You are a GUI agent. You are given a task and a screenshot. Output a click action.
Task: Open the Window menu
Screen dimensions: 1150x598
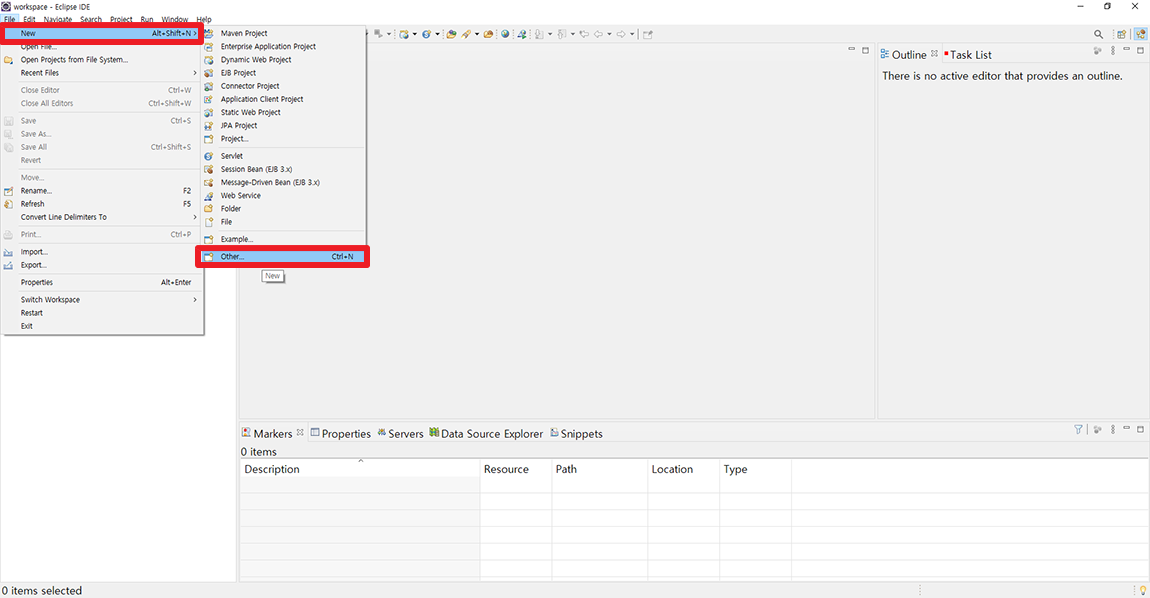[x=175, y=19]
